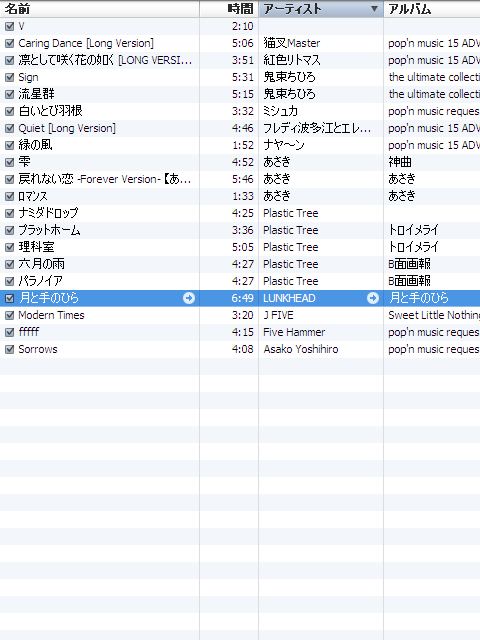Toggle the checkbox for 流星群
Screen dimensions: 480x640
click(x=9, y=94)
